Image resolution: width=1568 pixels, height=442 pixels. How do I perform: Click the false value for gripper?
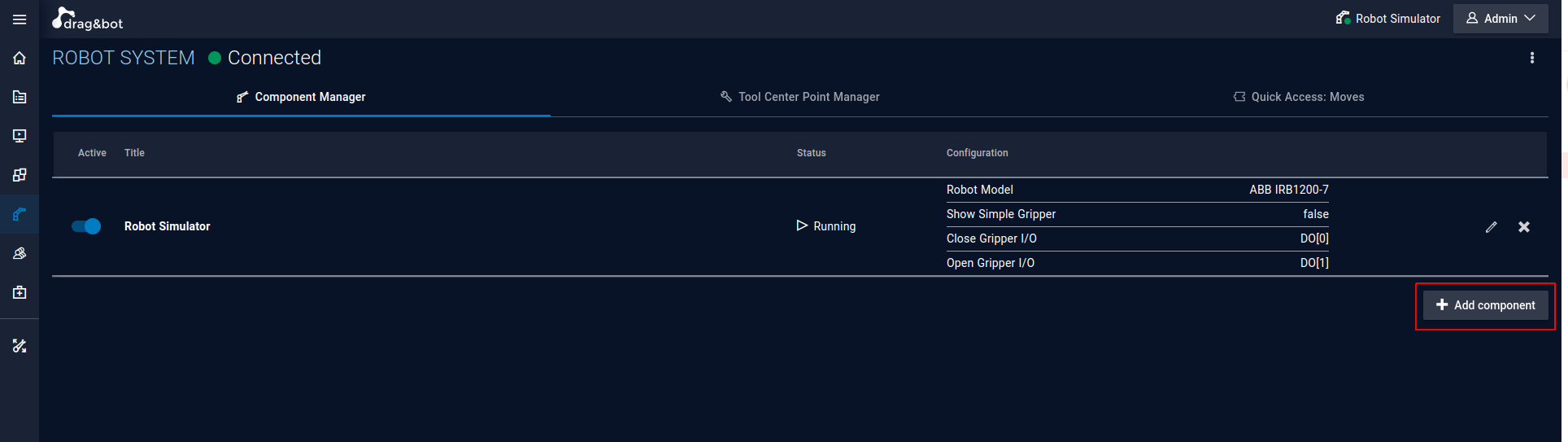[1316, 214]
